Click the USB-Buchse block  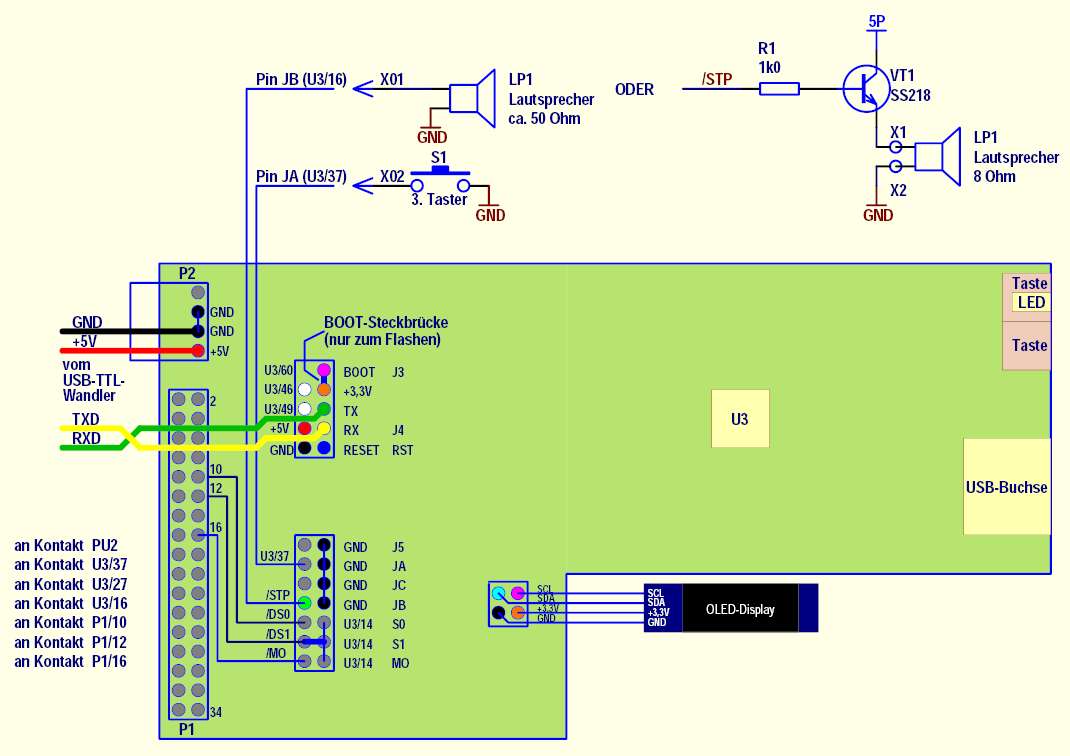[1006, 487]
